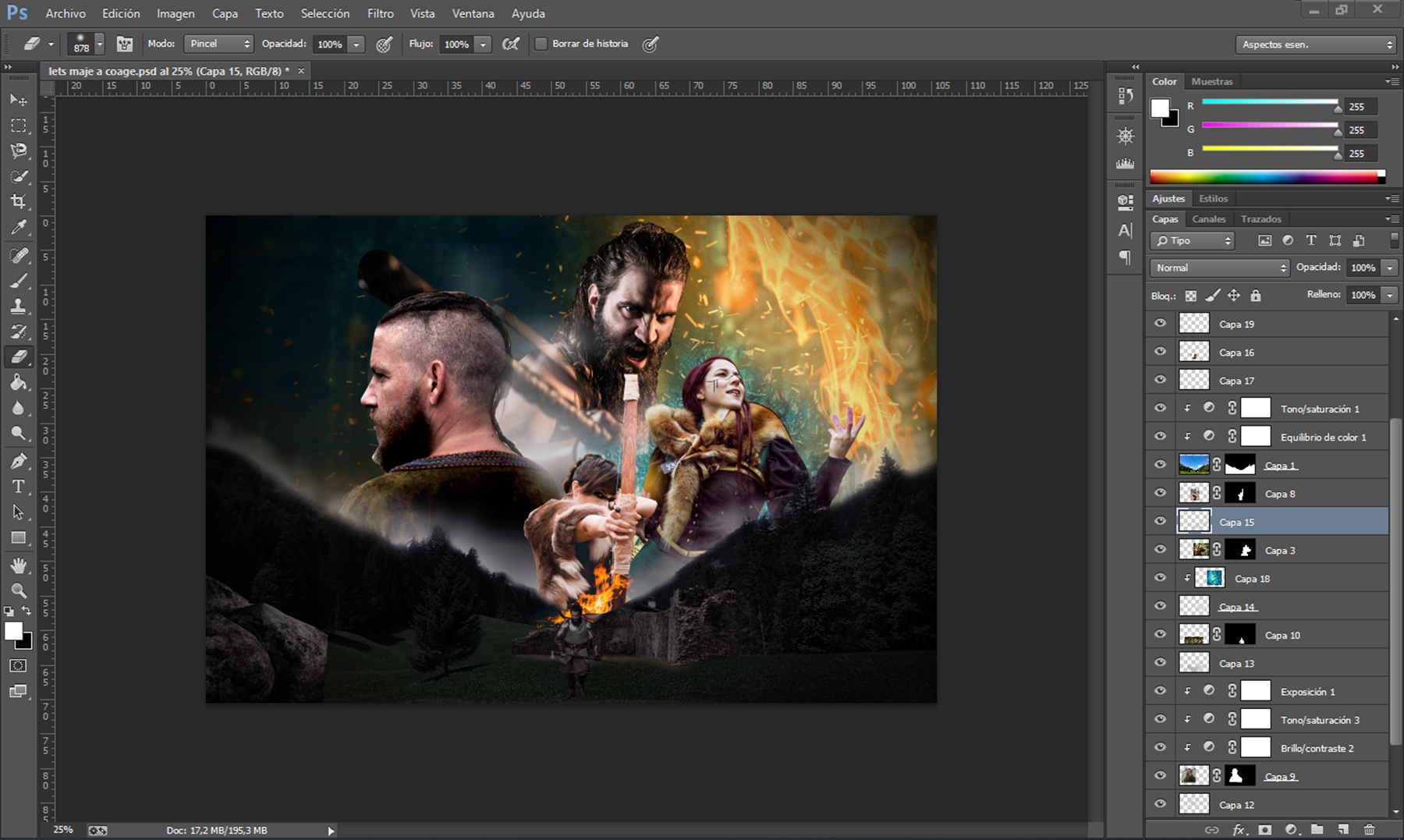Switch to the Estilos tab

tap(1213, 199)
